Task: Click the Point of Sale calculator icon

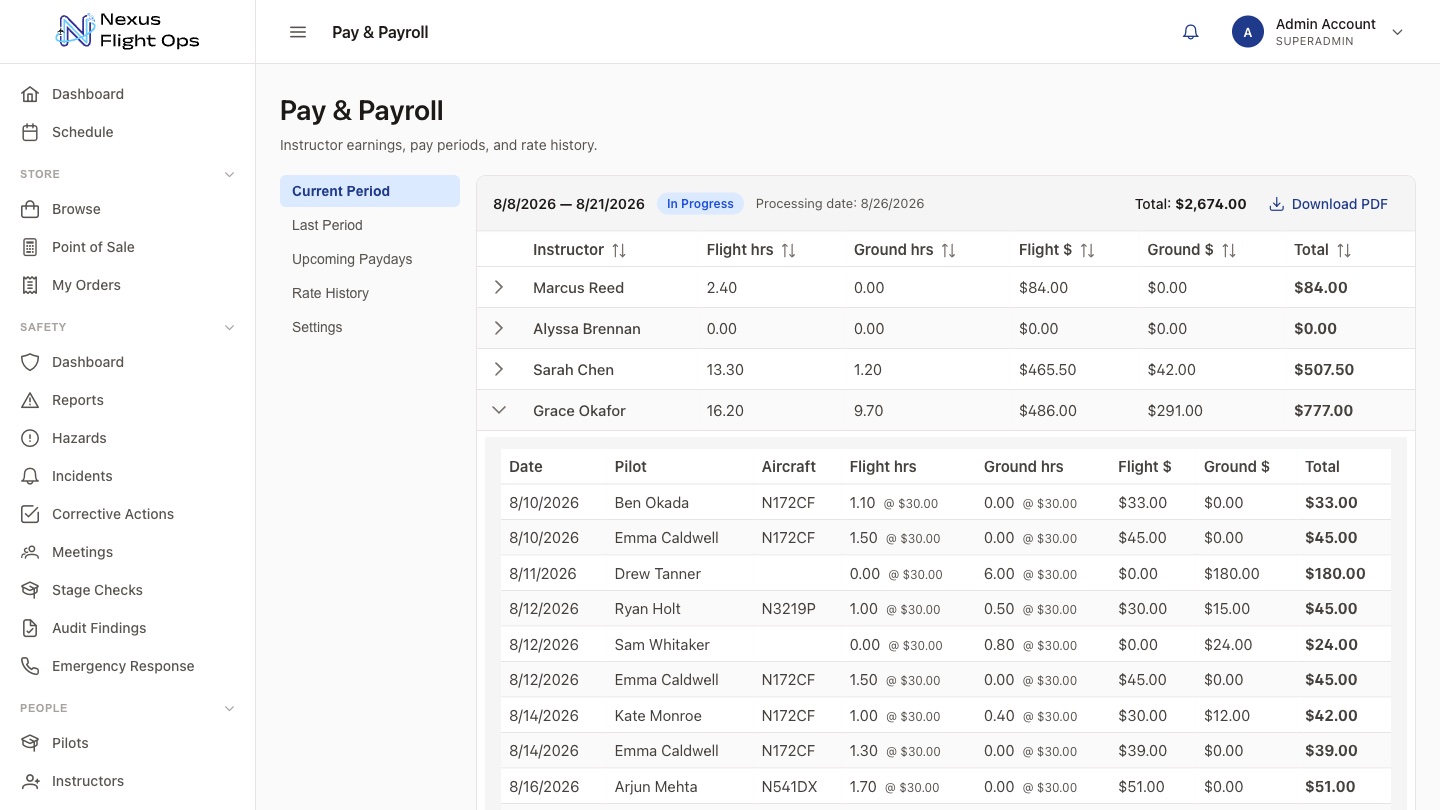Action: tap(31, 247)
